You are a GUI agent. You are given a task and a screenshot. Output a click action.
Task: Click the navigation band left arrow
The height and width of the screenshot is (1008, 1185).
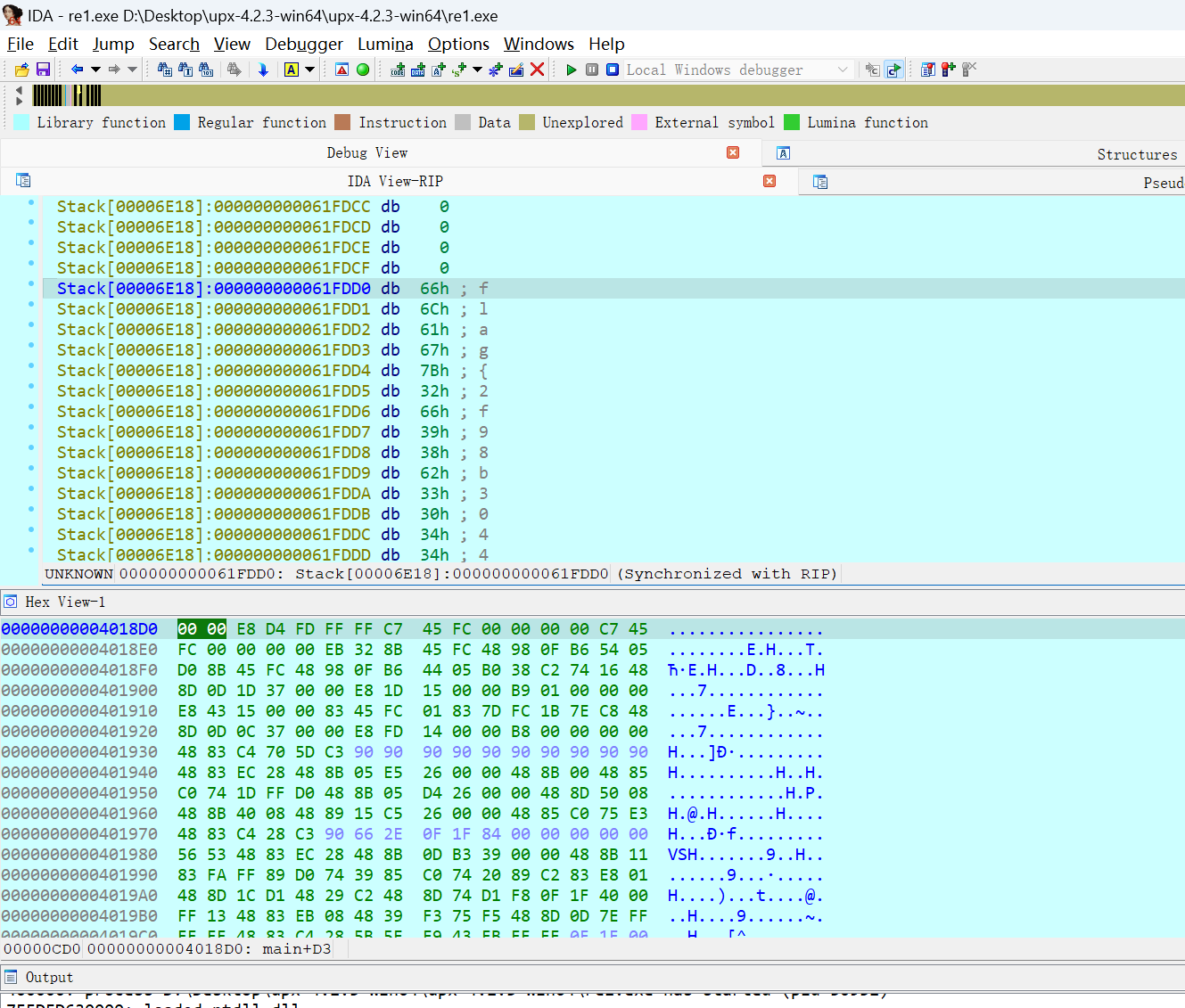(20, 90)
